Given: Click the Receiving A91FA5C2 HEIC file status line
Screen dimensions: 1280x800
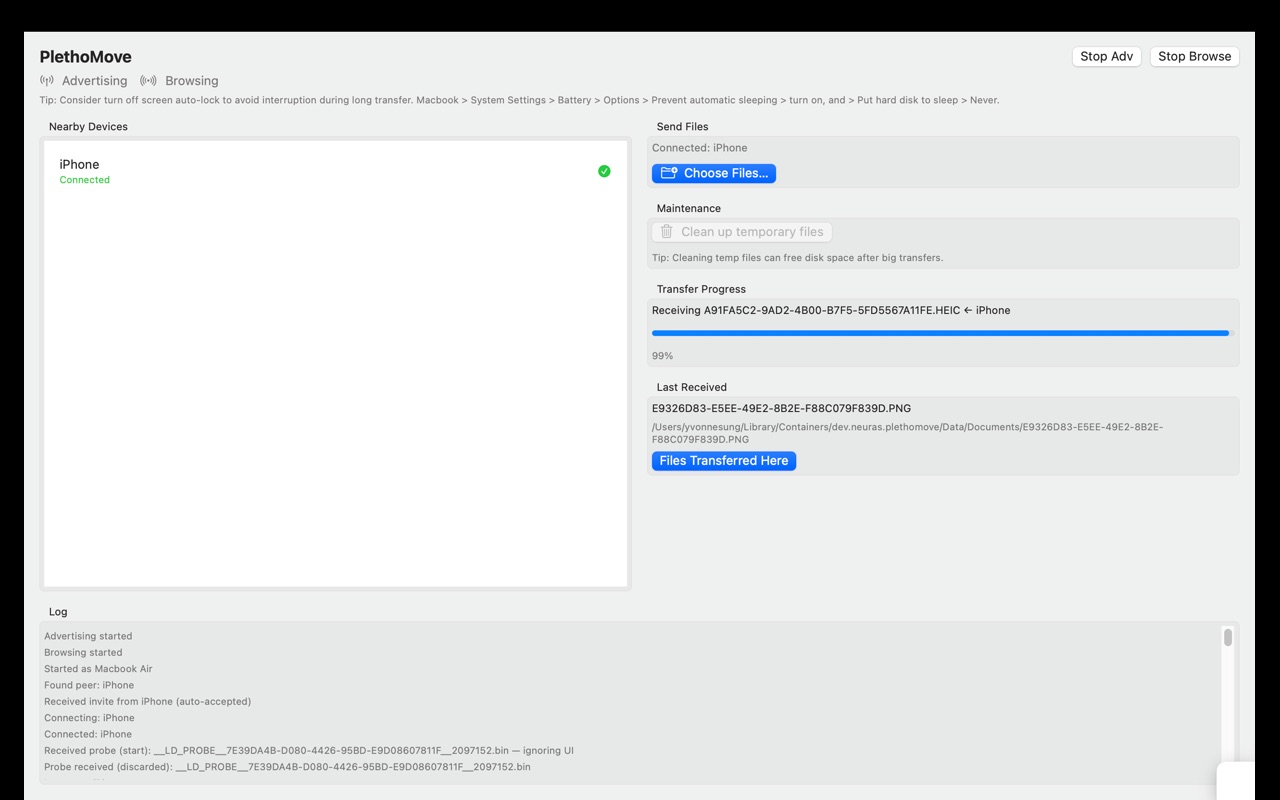Looking at the screenshot, I should [x=831, y=310].
